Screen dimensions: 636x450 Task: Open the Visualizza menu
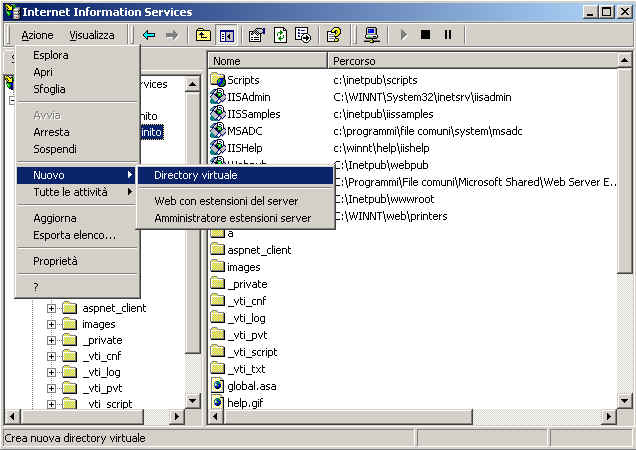[x=92, y=35]
